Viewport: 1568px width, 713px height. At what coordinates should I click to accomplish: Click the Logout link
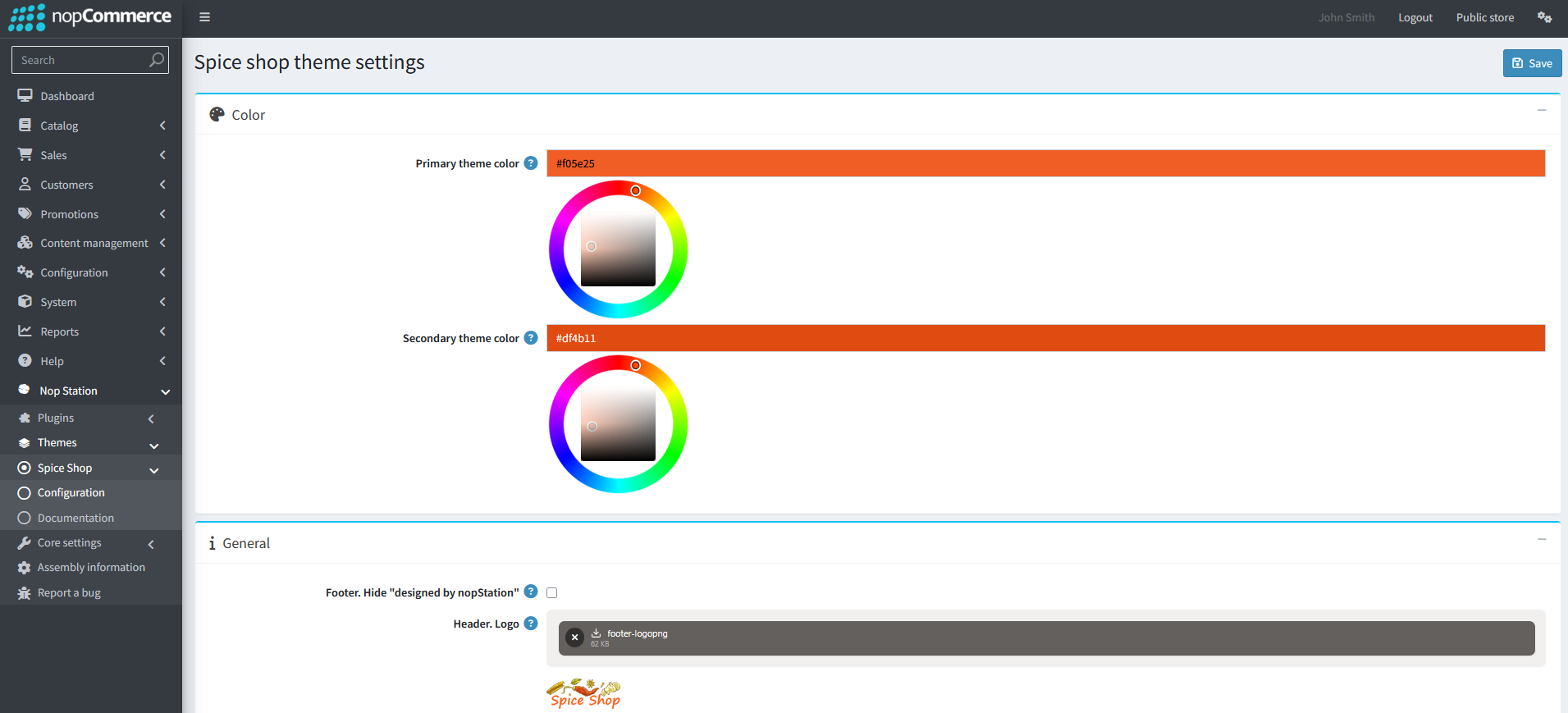point(1415,17)
